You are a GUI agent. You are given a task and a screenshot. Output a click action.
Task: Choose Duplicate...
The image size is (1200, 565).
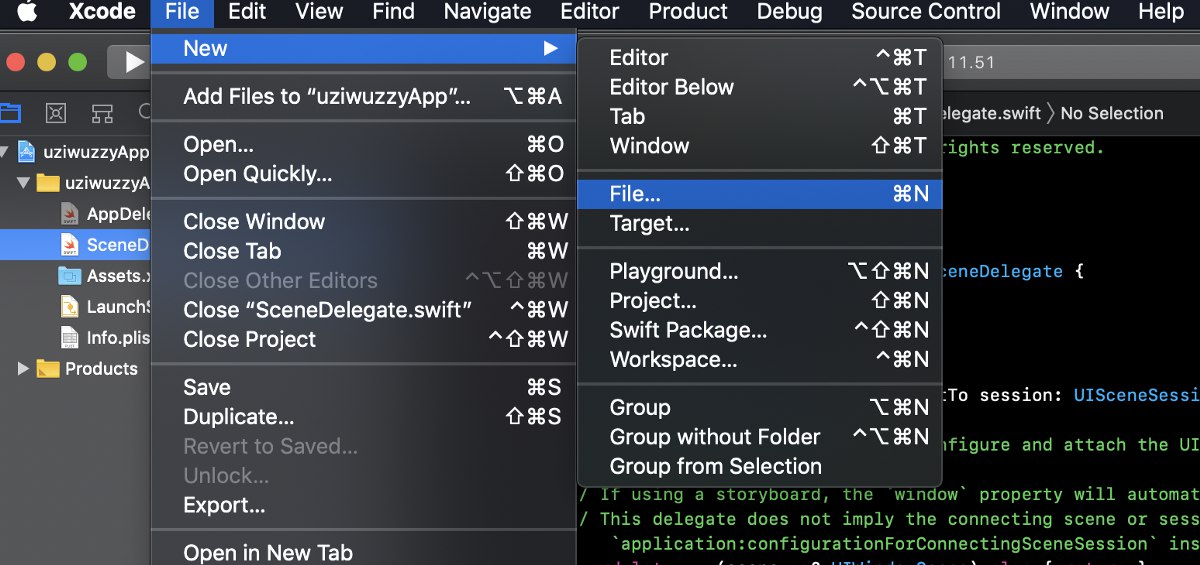(x=363, y=417)
